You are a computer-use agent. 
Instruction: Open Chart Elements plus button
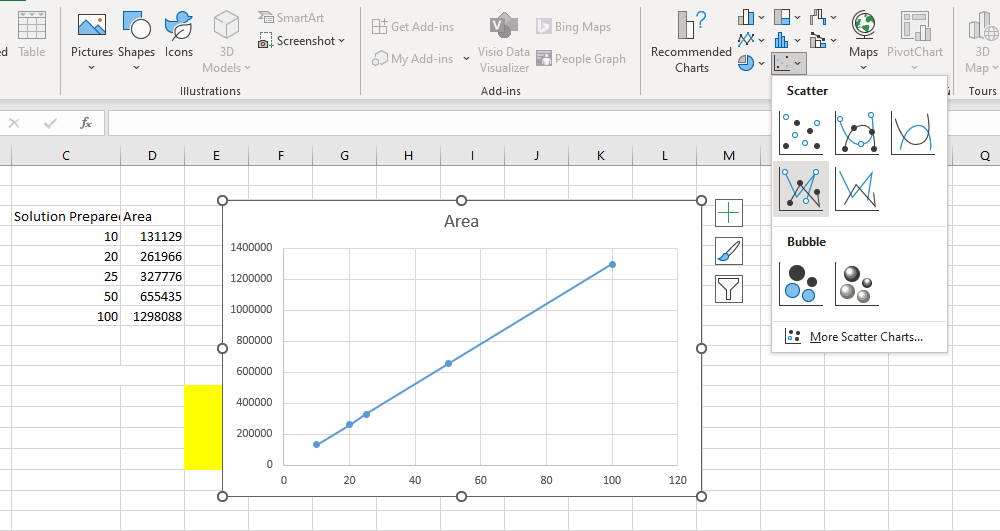pos(729,212)
